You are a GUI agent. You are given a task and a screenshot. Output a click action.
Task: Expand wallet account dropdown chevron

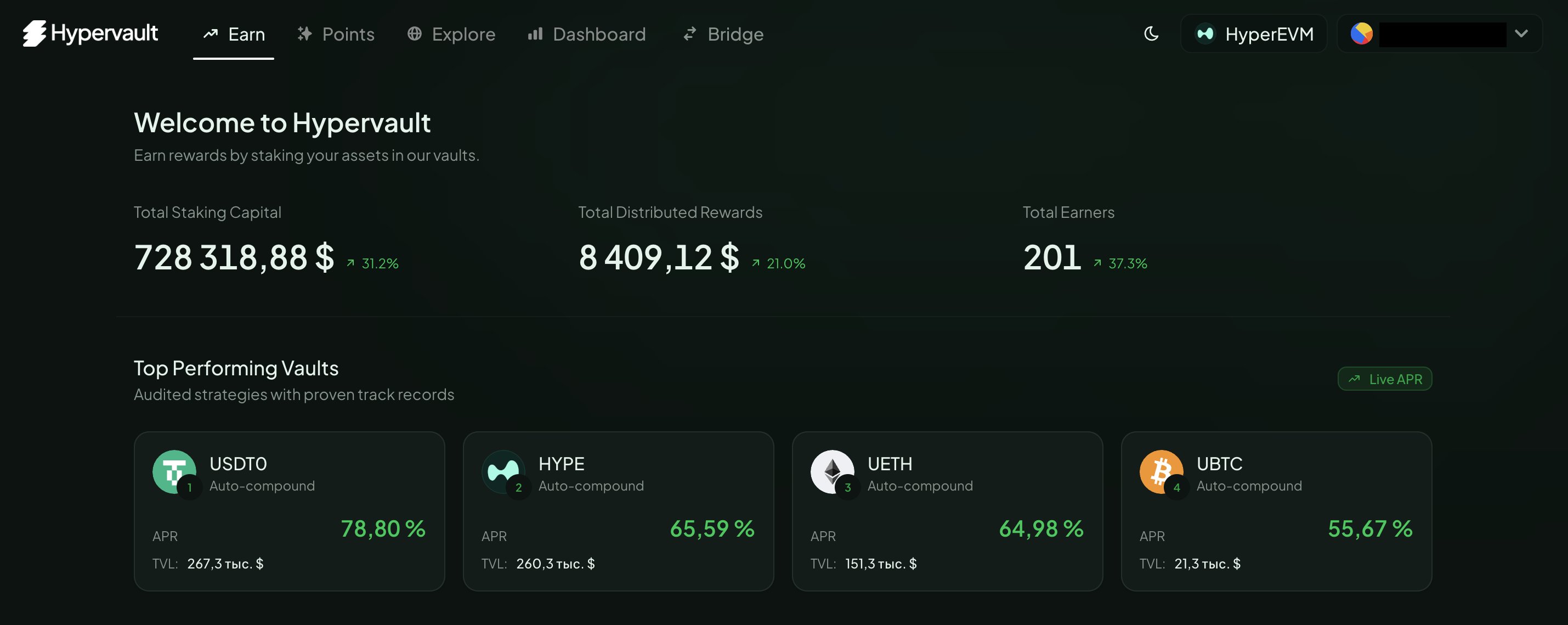click(1520, 33)
